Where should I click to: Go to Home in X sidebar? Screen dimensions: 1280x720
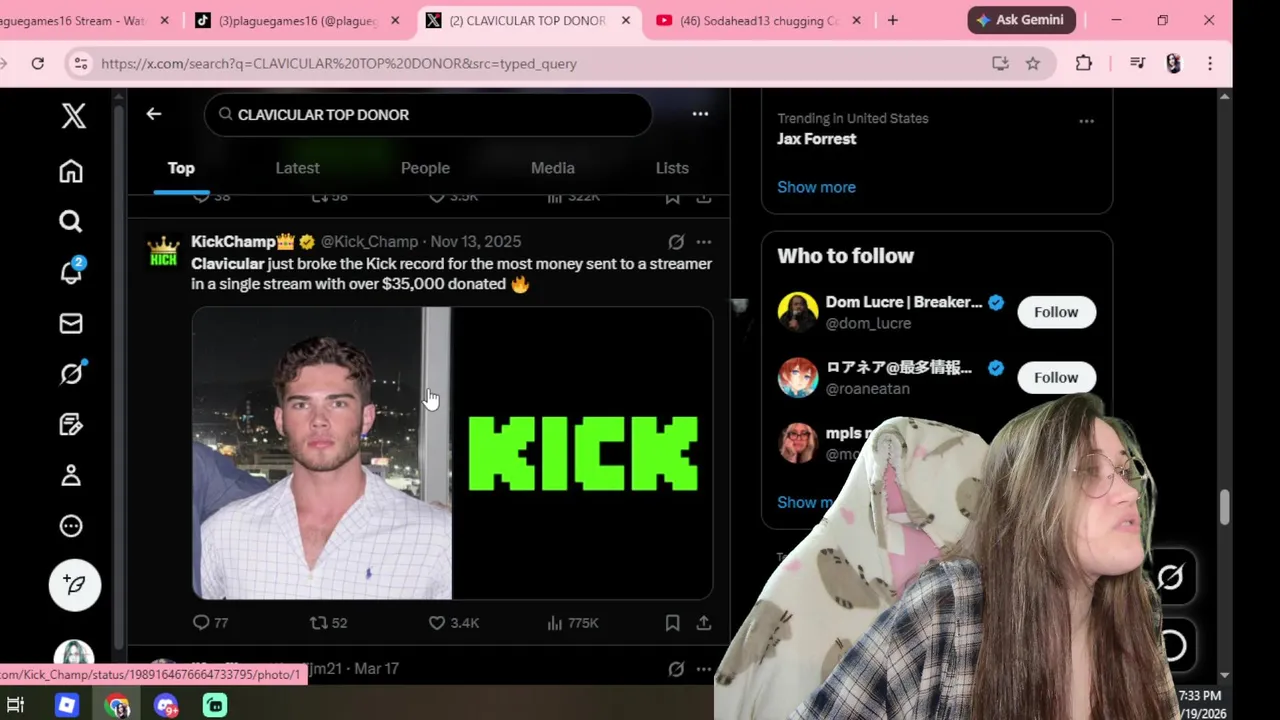(71, 171)
